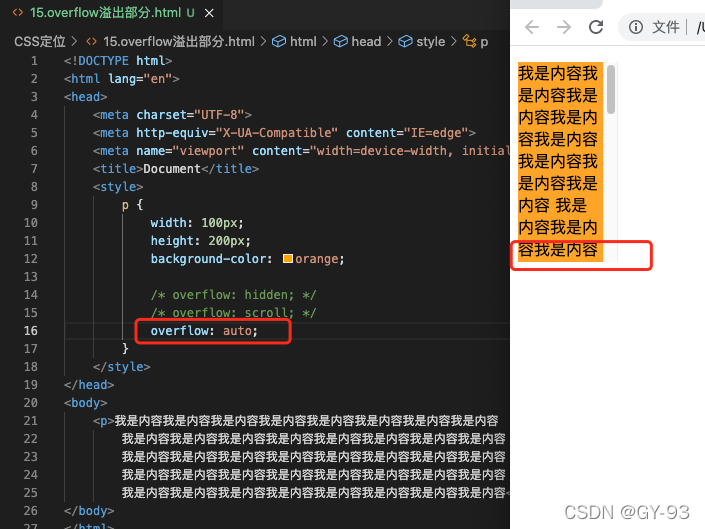Click the site info icon in address bar

[636, 27]
